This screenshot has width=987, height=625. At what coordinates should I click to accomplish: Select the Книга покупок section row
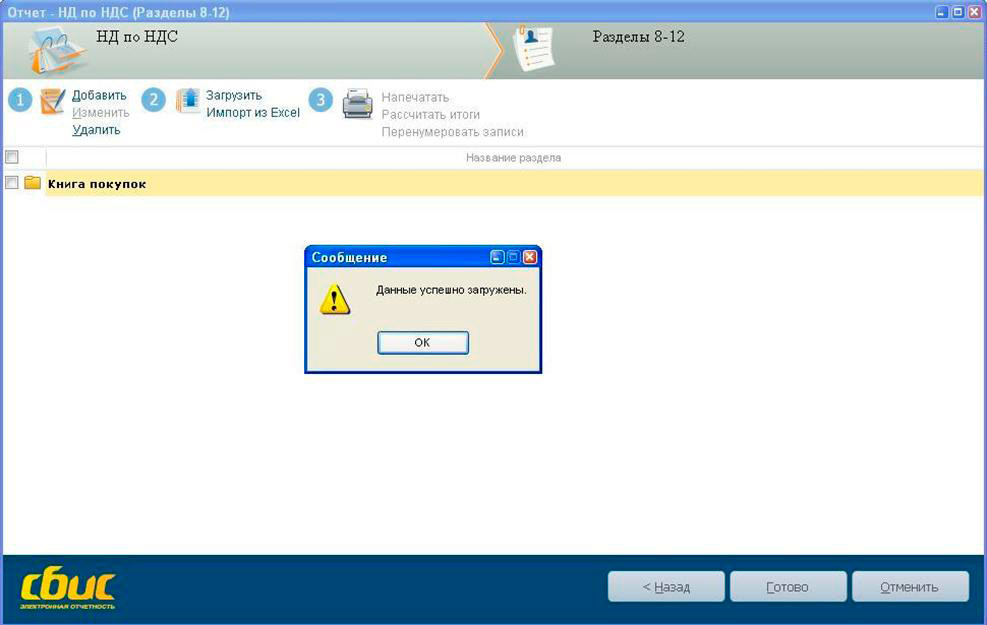coord(514,183)
